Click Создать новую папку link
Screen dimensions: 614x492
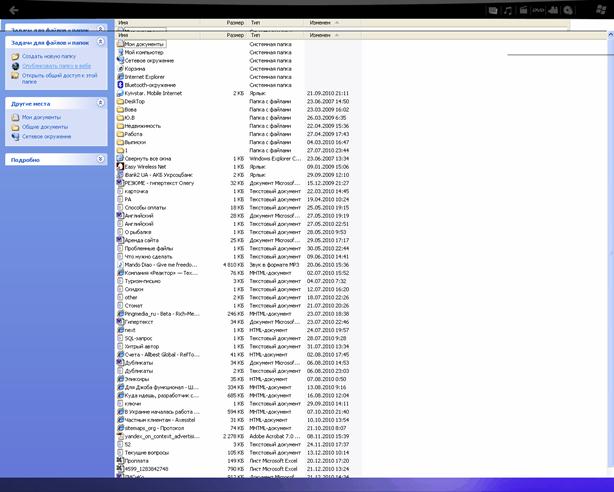pyautogui.click(x=49, y=56)
